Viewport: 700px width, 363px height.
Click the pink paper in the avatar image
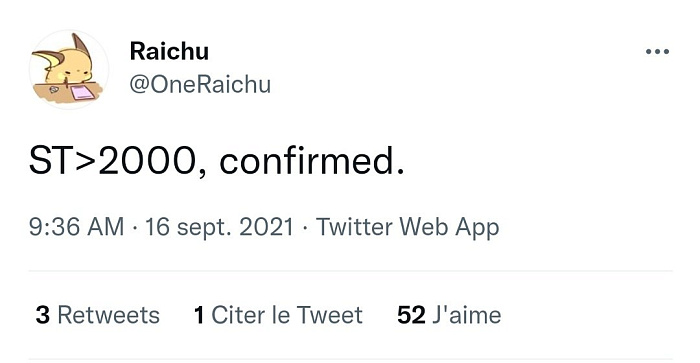tap(82, 93)
